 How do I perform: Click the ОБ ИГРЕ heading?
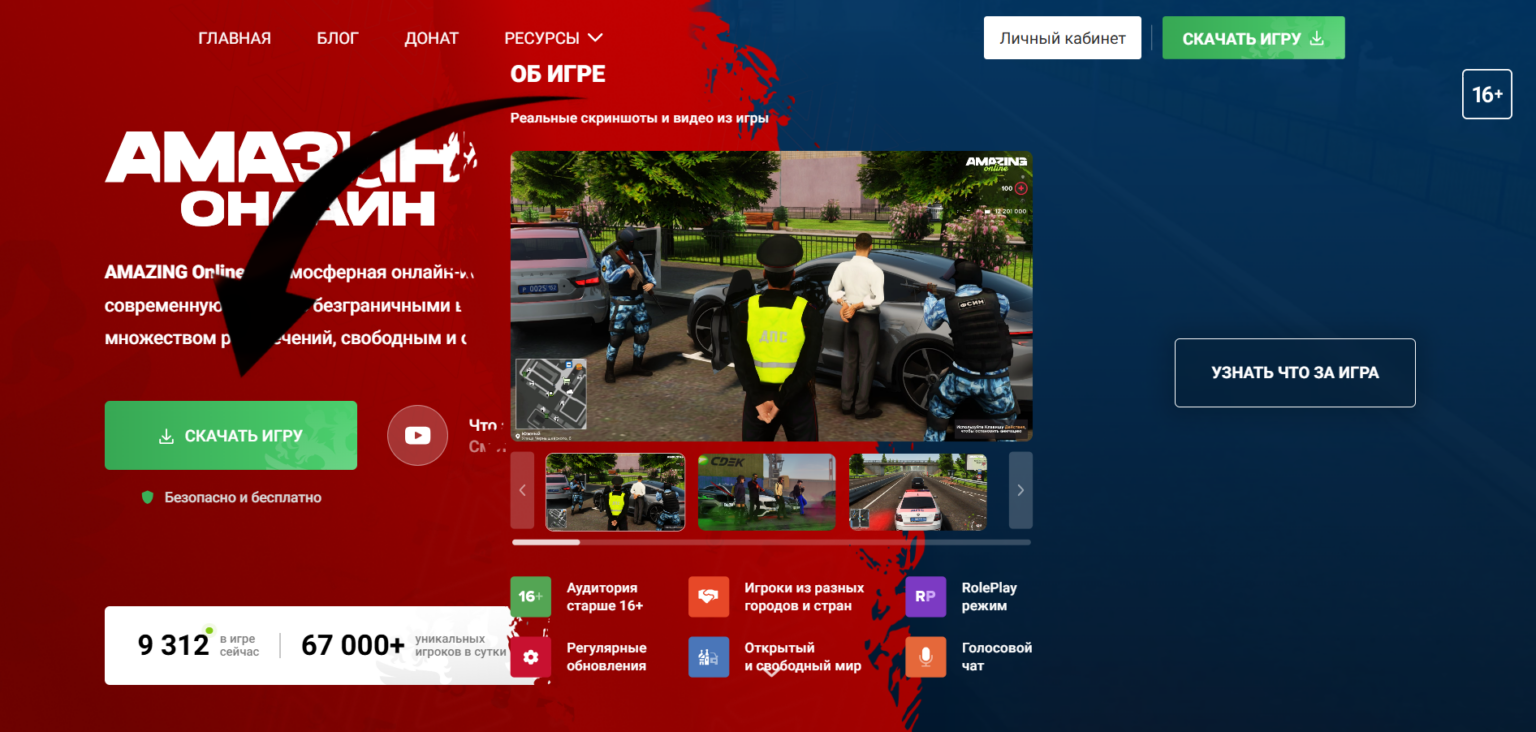click(557, 74)
